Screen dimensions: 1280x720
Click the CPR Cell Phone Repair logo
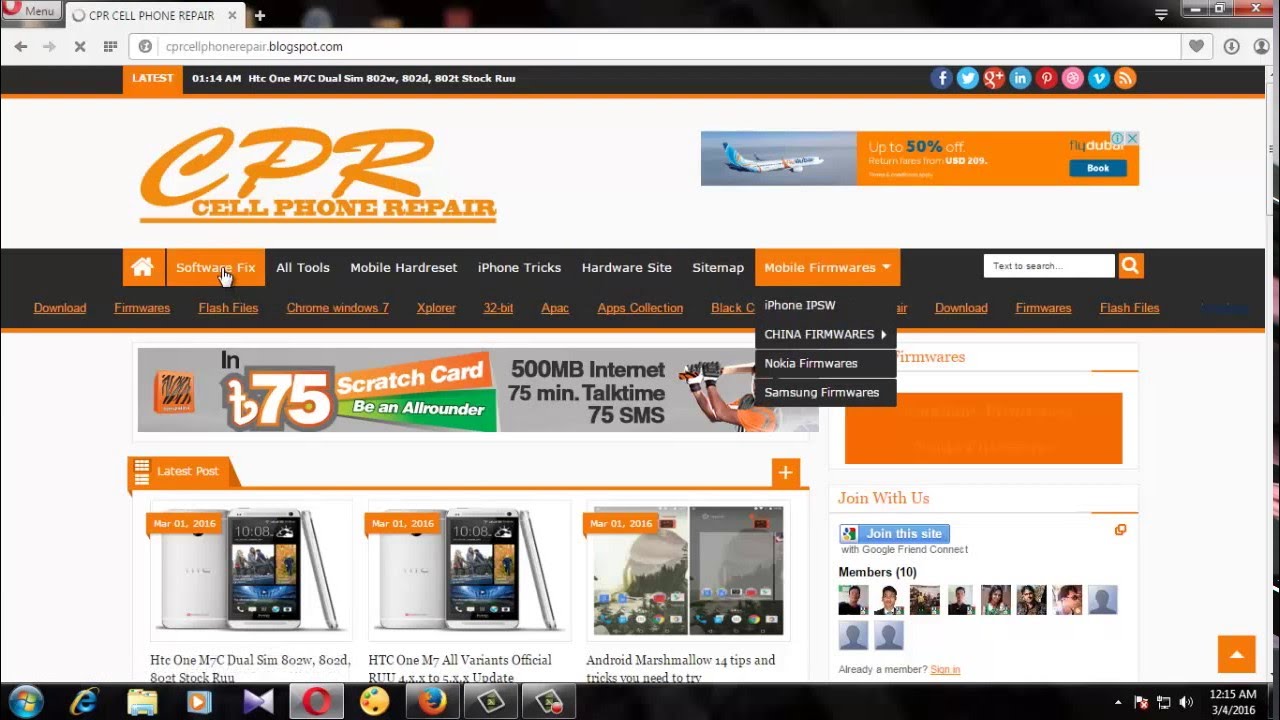(318, 175)
